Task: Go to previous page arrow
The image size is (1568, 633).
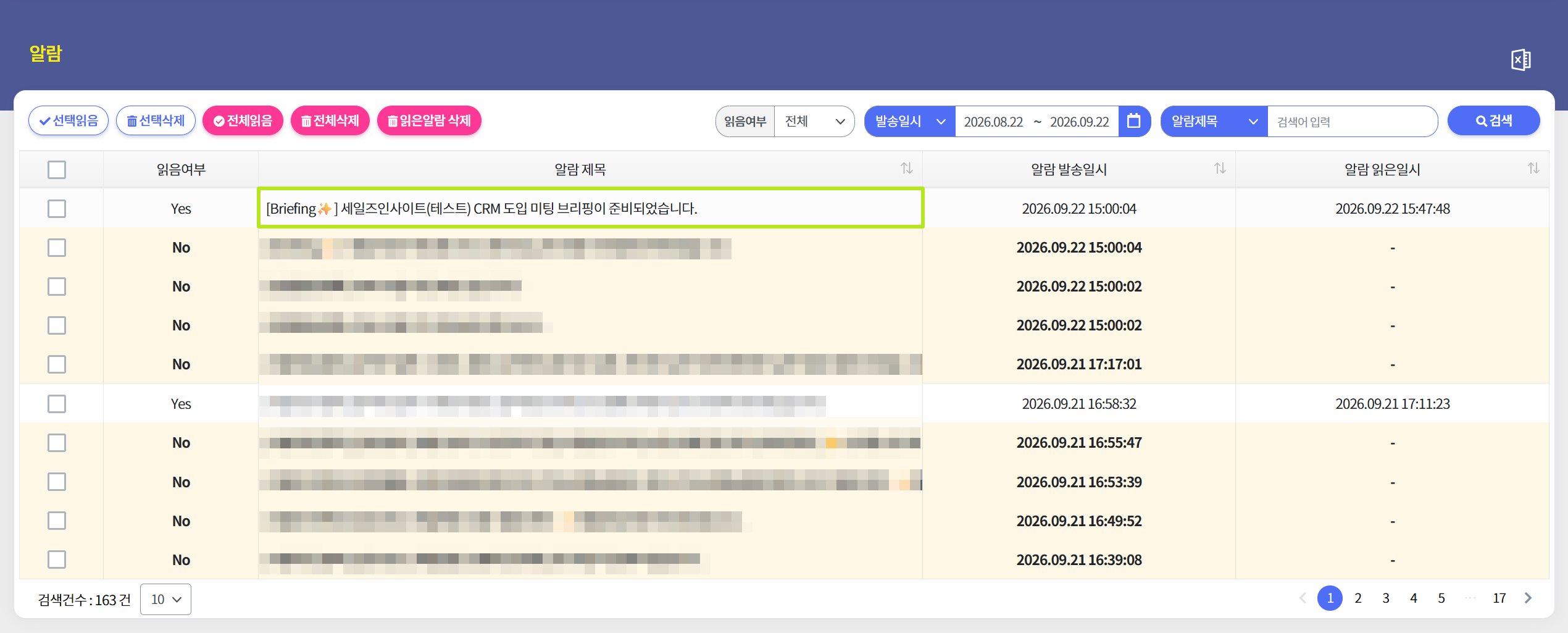Action: point(1303,598)
